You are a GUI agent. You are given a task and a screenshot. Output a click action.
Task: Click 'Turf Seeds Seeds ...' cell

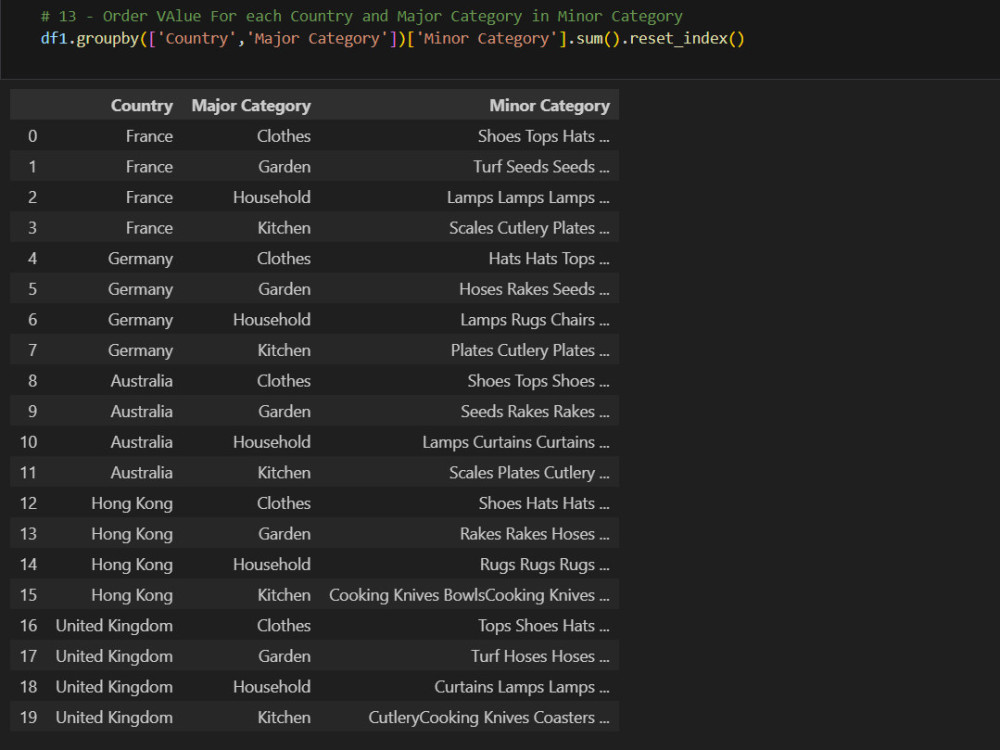click(x=541, y=166)
